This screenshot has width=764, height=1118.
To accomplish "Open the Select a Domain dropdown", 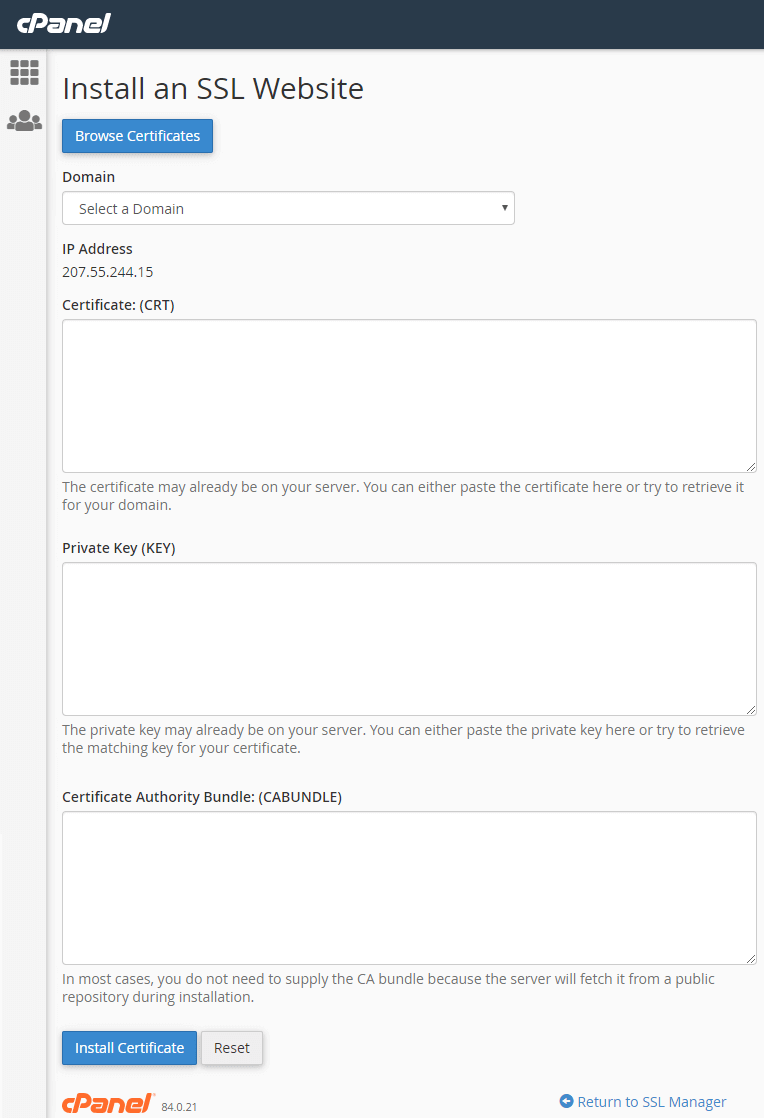I will [x=288, y=208].
